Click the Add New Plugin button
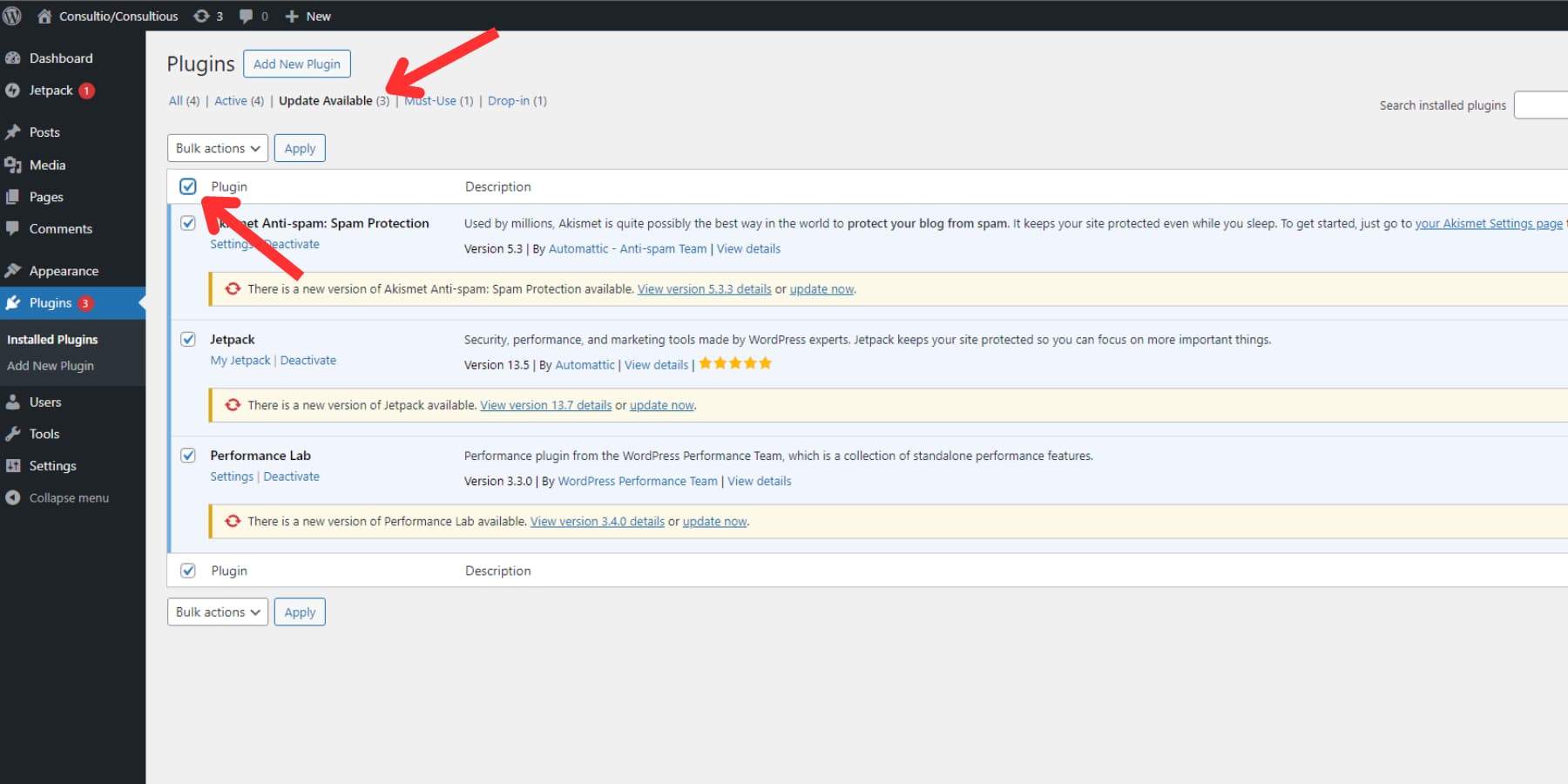 [297, 64]
